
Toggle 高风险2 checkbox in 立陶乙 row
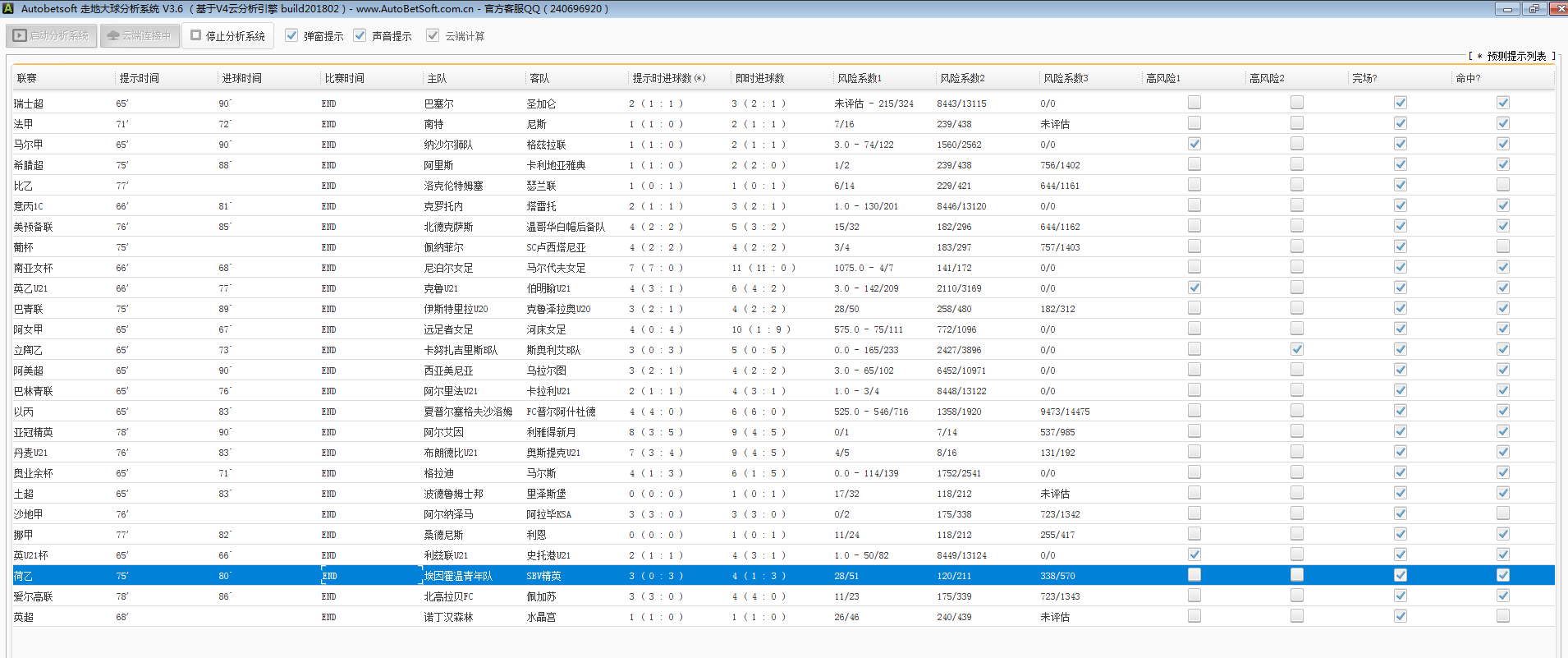point(1297,349)
